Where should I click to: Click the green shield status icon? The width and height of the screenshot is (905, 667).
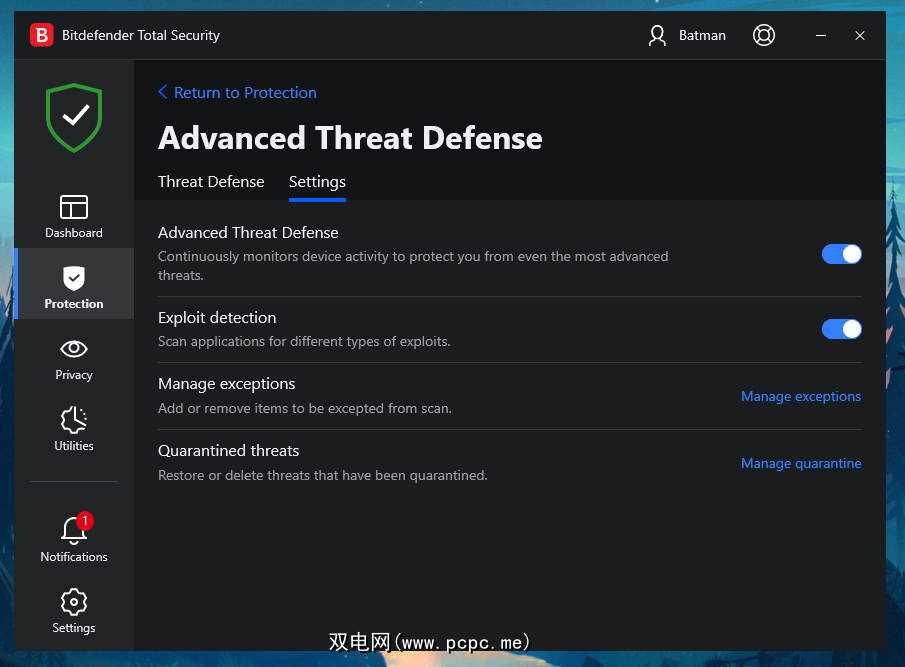[74, 116]
